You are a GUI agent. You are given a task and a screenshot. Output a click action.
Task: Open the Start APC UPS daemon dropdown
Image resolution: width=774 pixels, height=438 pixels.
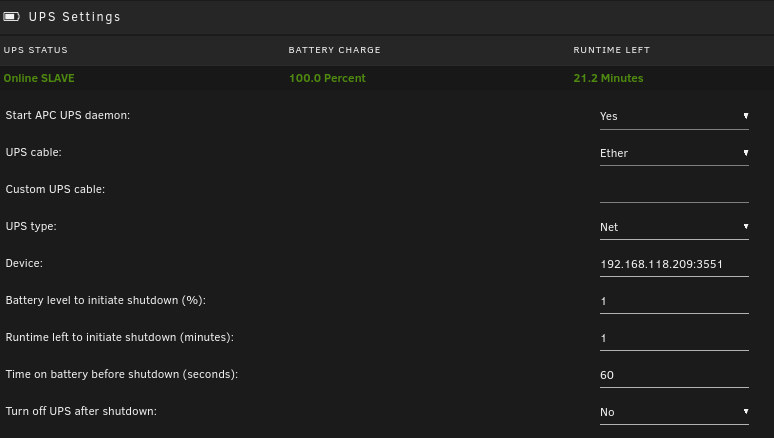674,117
